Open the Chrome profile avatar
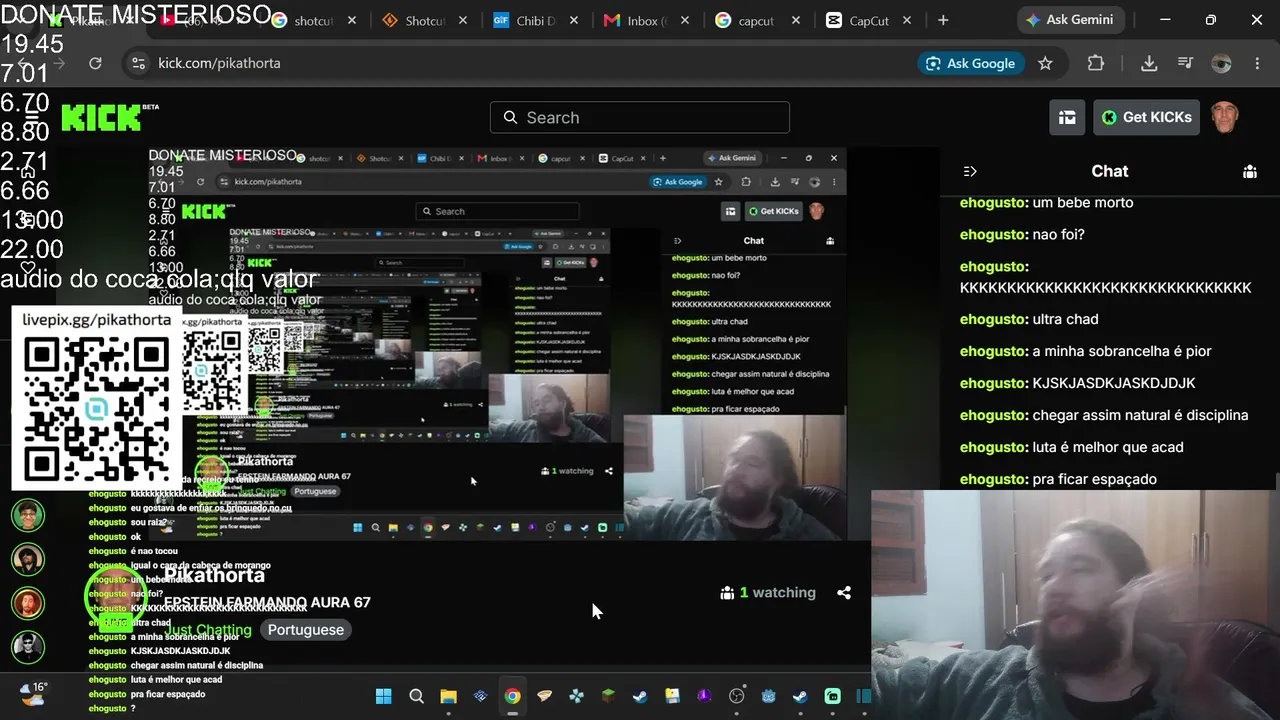Image resolution: width=1280 pixels, height=720 pixels. [1221, 63]
